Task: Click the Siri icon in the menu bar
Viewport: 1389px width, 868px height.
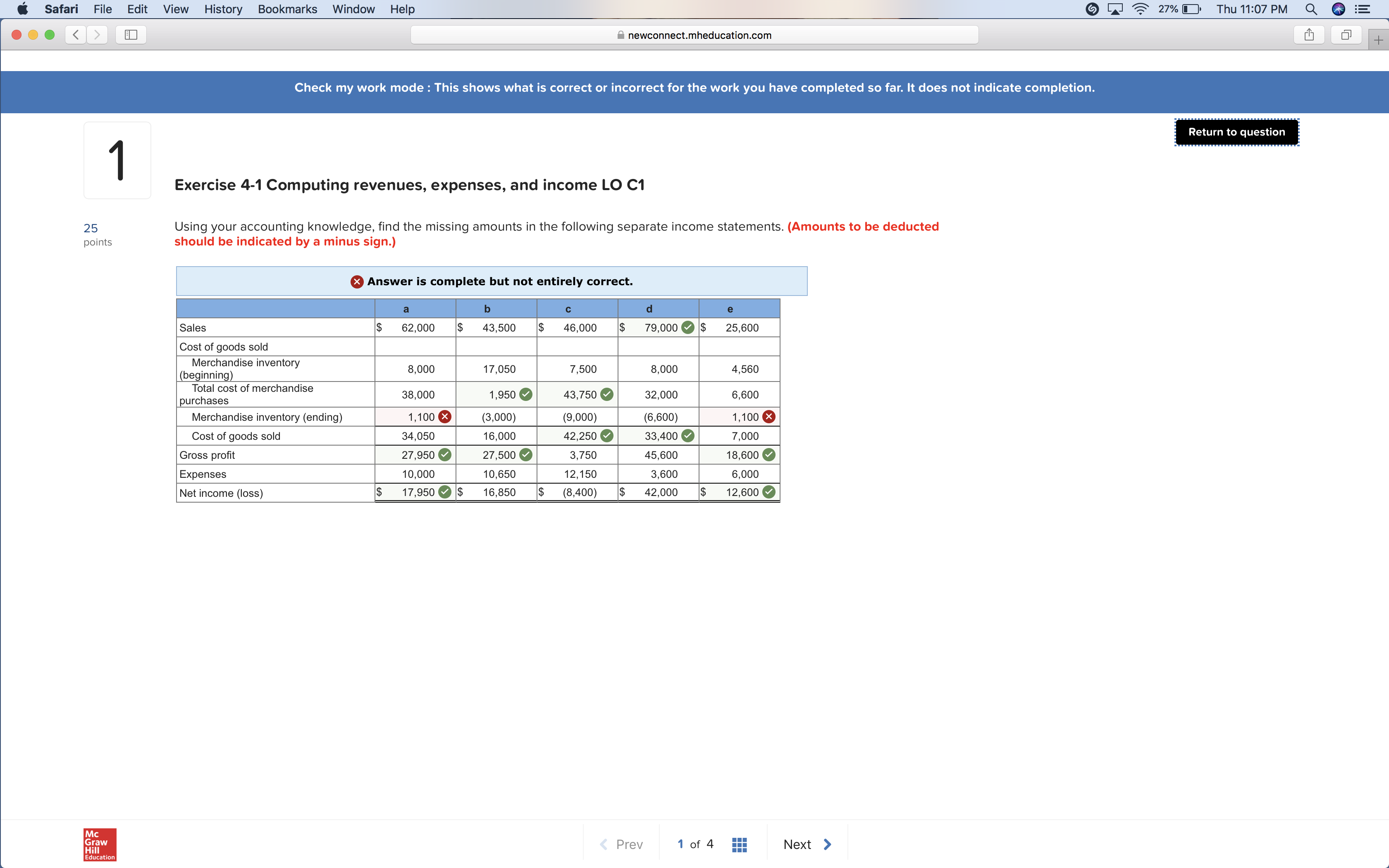Action: [1338, 9]
